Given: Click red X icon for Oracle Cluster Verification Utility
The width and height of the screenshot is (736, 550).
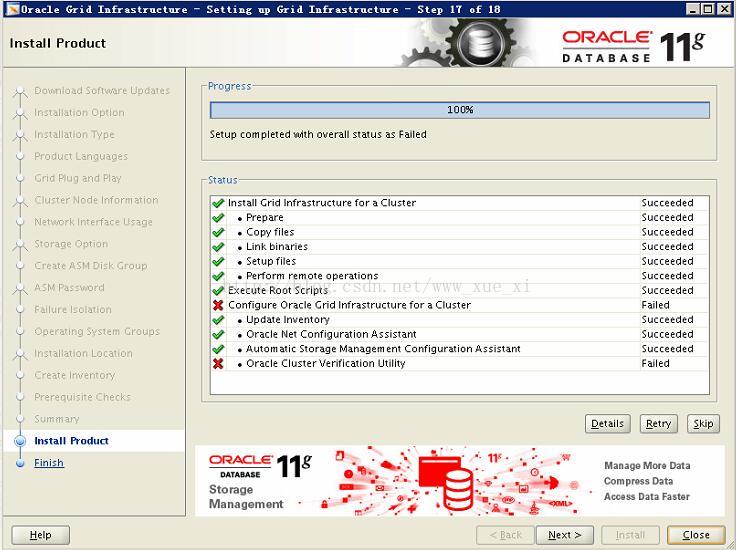Looking at the screenshot, I should [x=218, y=363].
